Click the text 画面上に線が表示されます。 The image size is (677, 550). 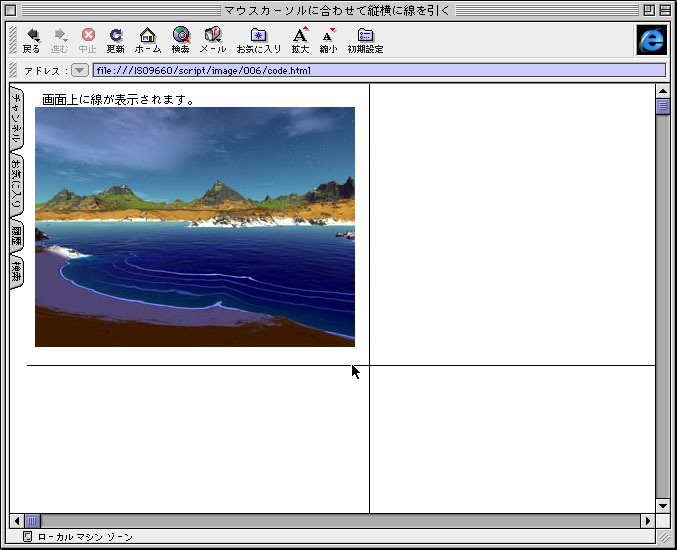point(118,100)
